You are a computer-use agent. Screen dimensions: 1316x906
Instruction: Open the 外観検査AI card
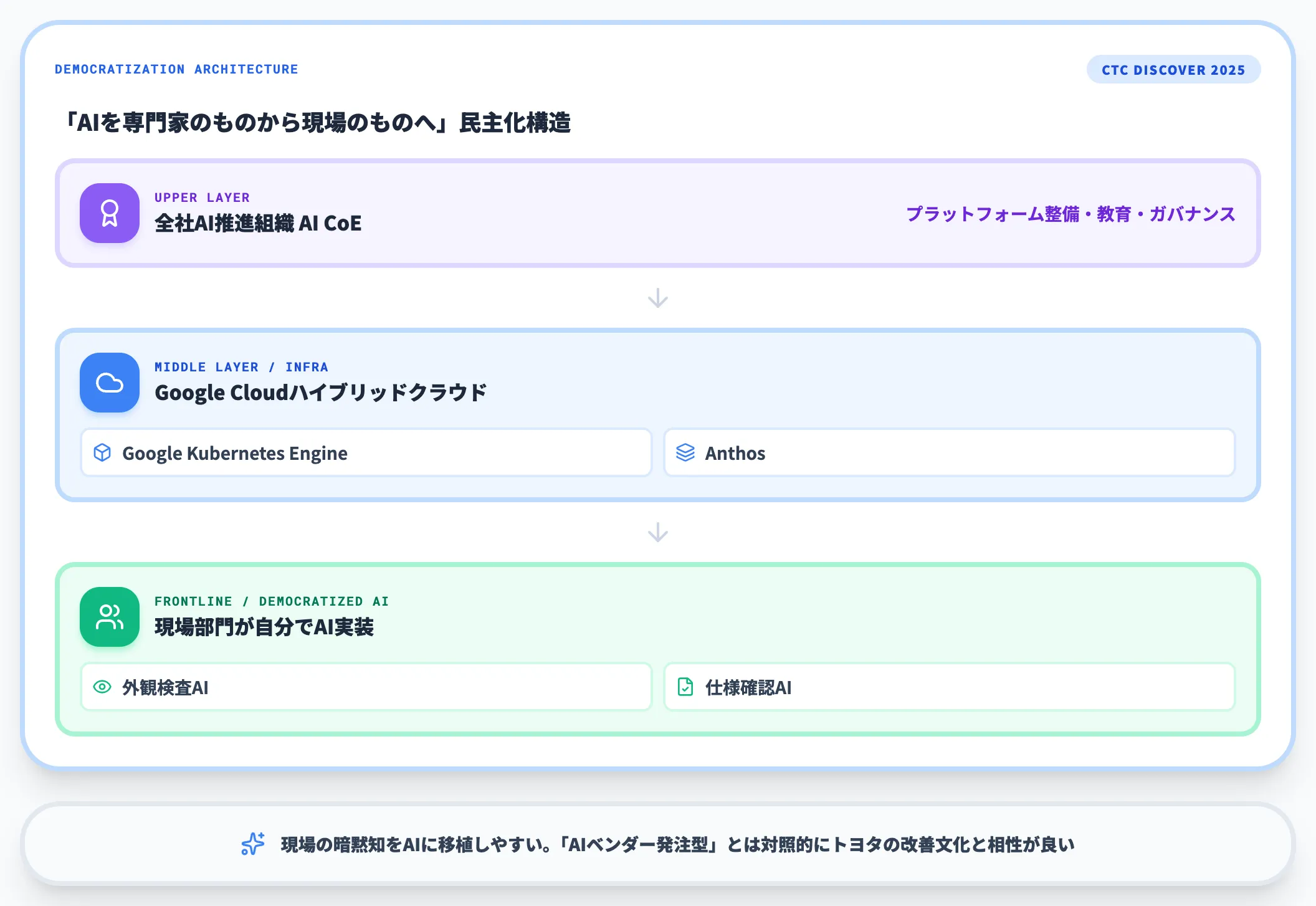(366, 687)
